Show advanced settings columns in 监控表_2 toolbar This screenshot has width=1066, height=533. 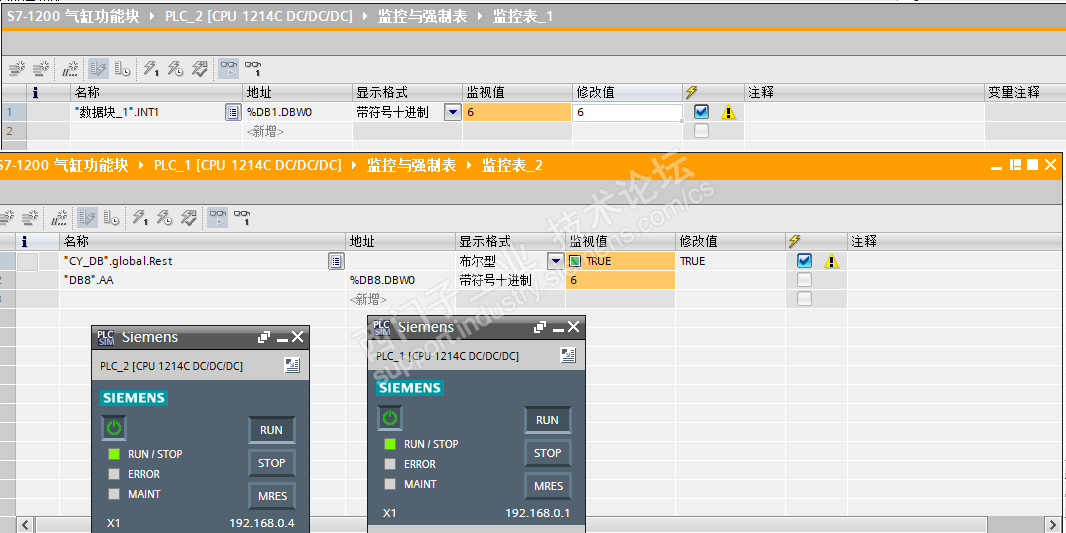point(111,218)
